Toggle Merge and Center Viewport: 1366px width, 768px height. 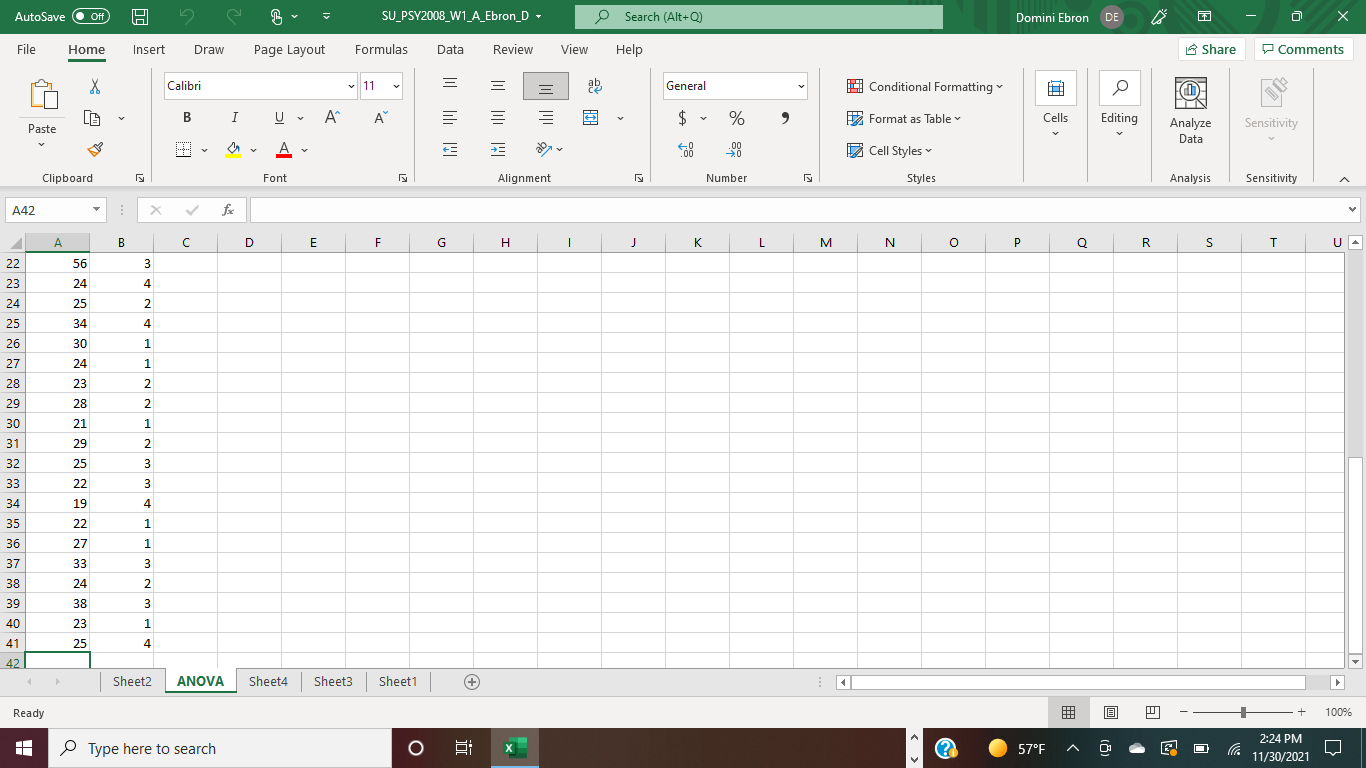pyautogui.click(x=589, y=118)
